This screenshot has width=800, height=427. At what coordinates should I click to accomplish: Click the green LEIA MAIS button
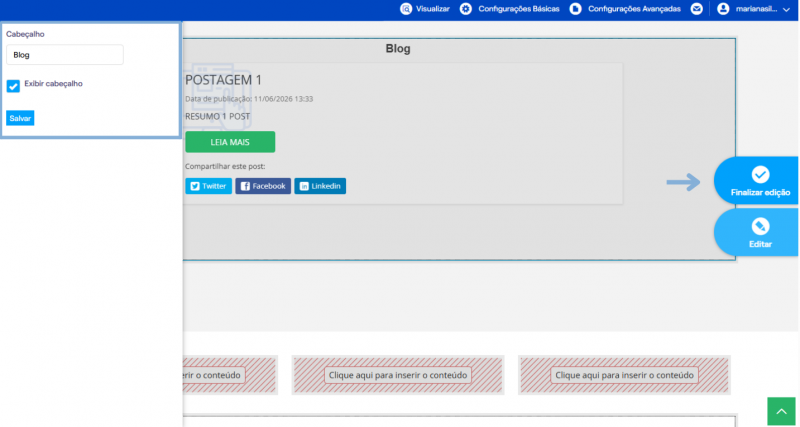click(x=230, y=142)
